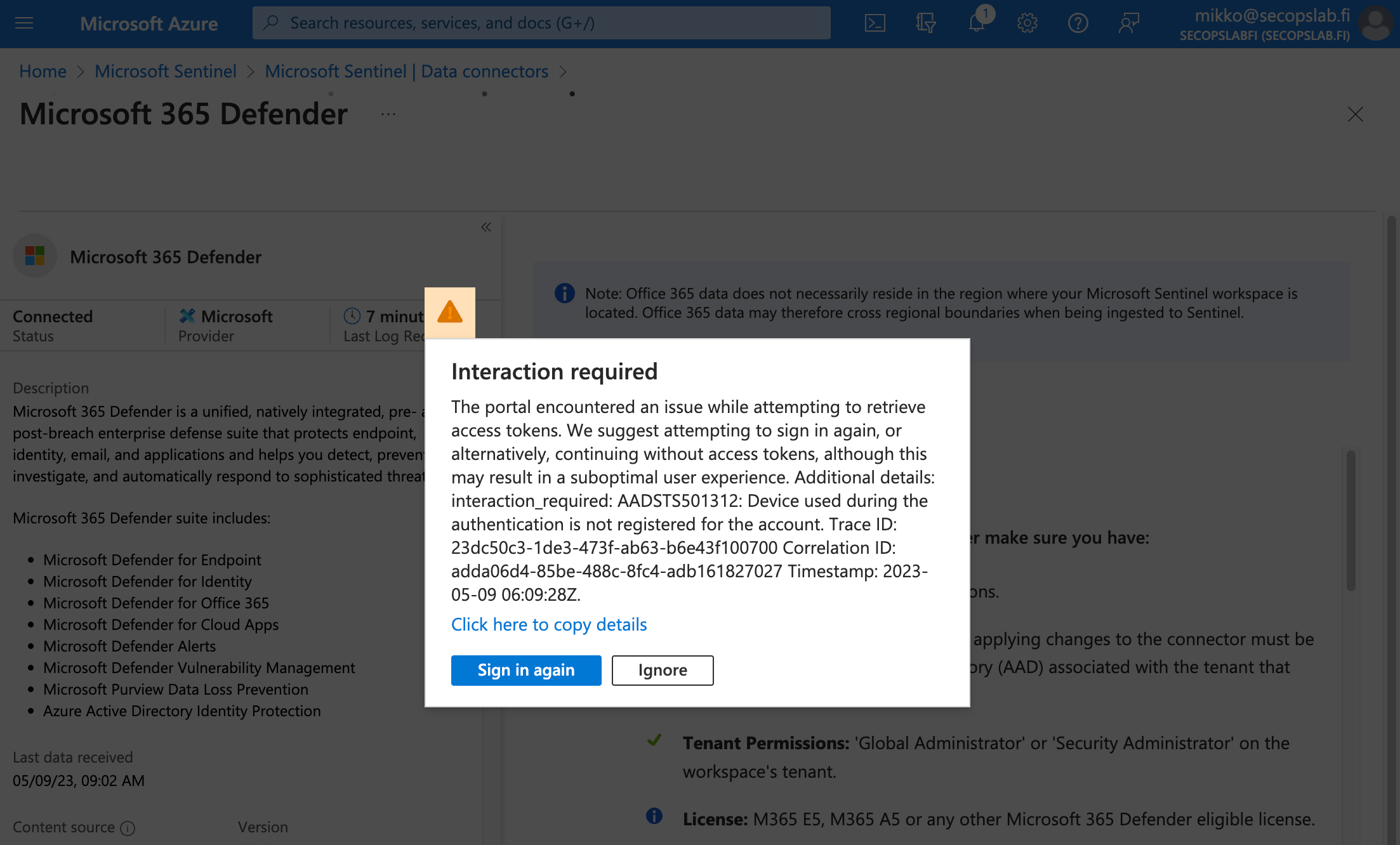Click the search magnifier icon

click(271, 23)
